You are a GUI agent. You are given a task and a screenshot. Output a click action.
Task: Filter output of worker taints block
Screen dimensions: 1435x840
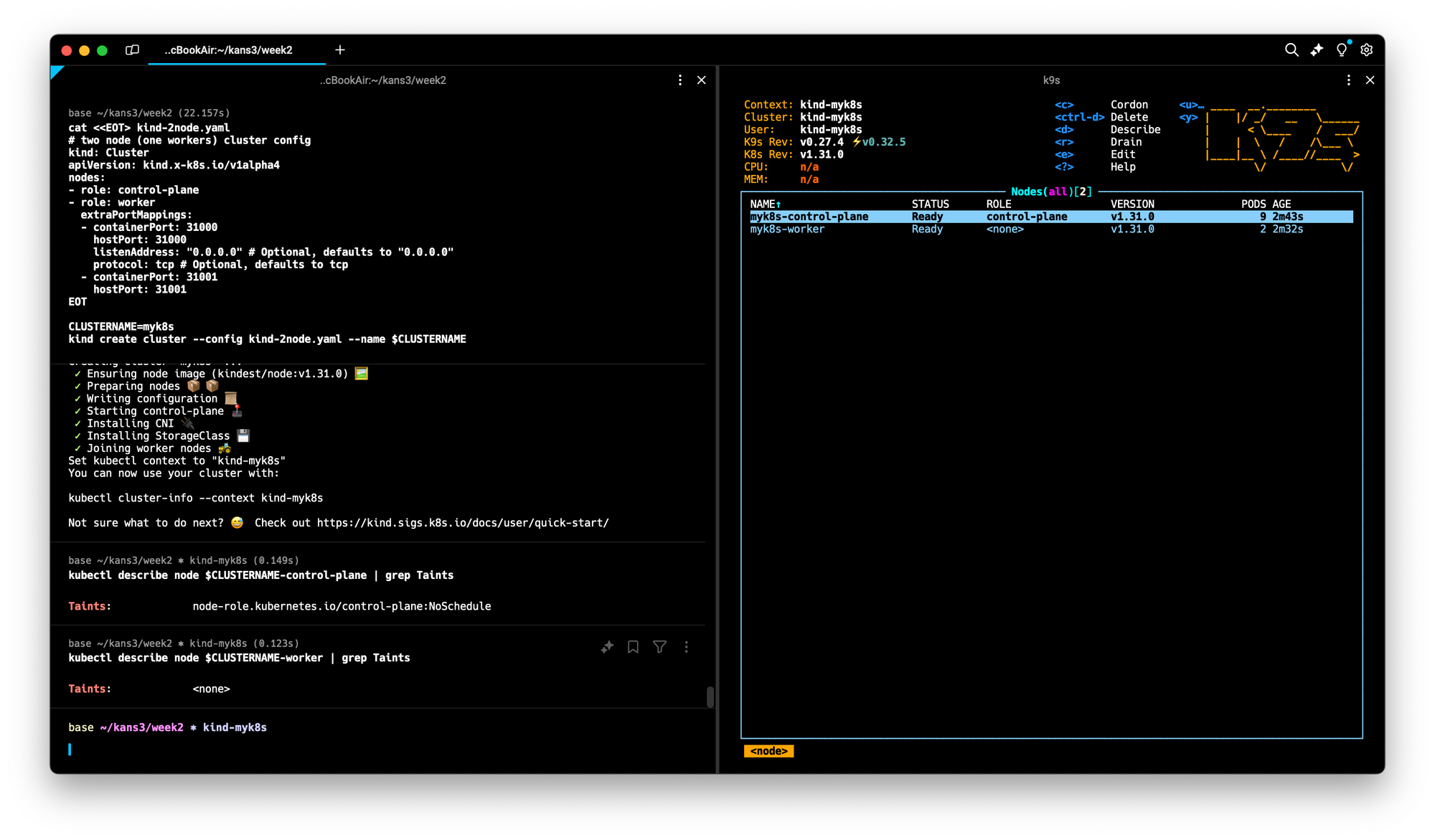pos(659,647)
